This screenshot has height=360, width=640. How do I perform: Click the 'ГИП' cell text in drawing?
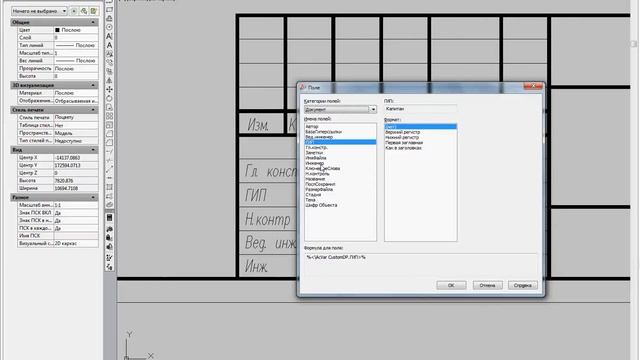(256, 196)
